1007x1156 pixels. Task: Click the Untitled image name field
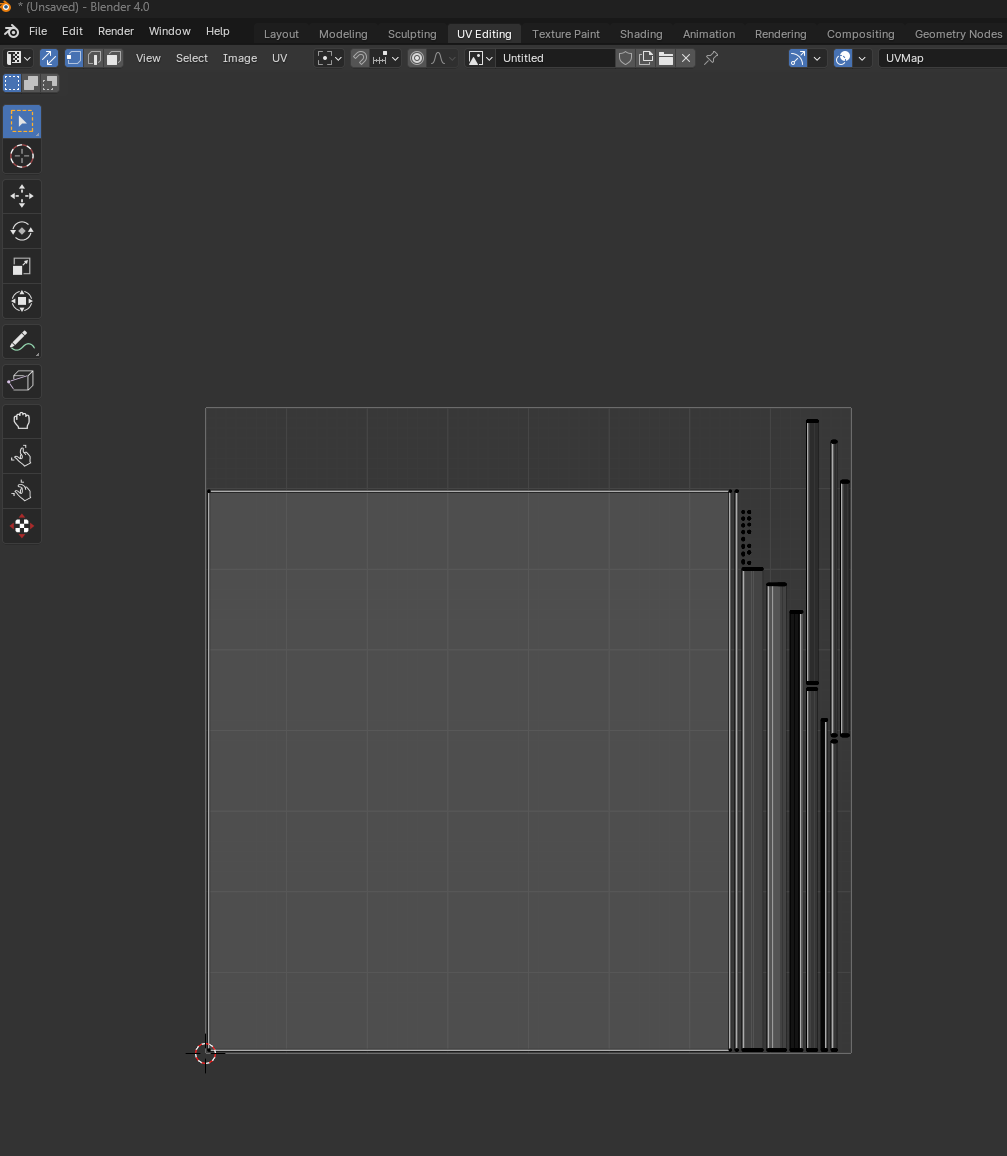click(x=555, y=58)
